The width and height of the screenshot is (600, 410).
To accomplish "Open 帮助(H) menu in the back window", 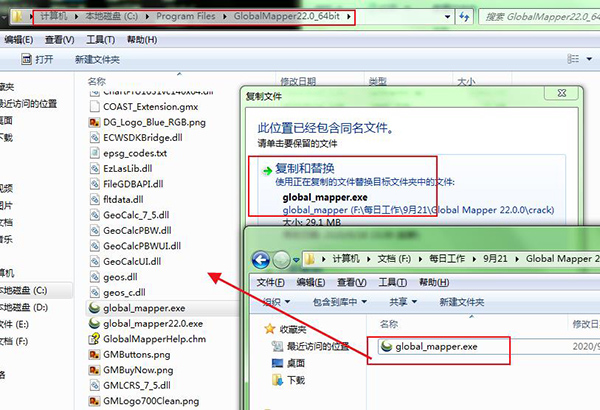I will tap(142, 39).
